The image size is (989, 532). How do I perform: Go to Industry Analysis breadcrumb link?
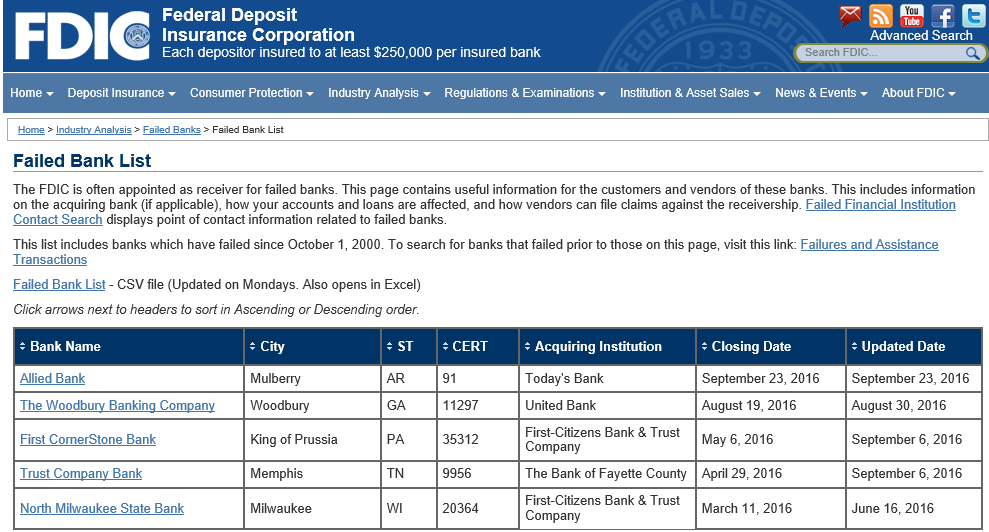pos(93,129)
